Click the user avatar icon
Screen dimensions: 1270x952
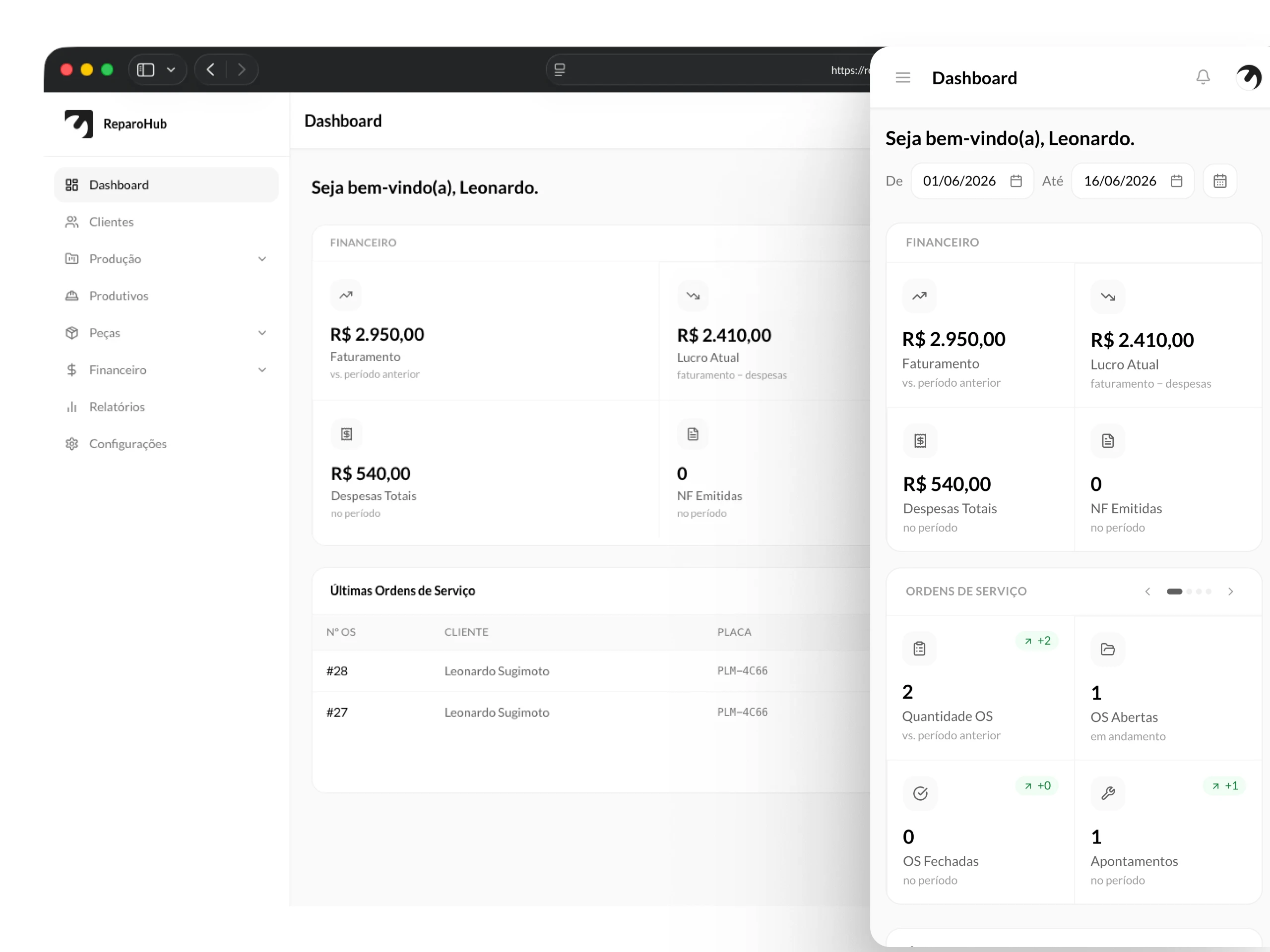[x=1248, y=77]
